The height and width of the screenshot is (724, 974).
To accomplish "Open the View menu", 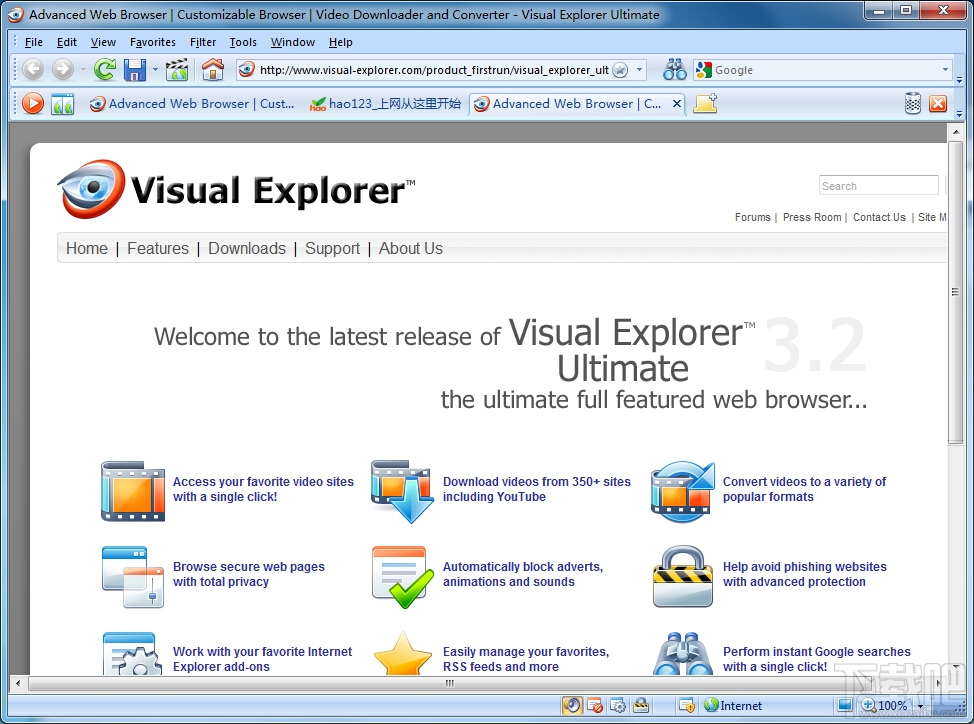I will pos(103,42).
